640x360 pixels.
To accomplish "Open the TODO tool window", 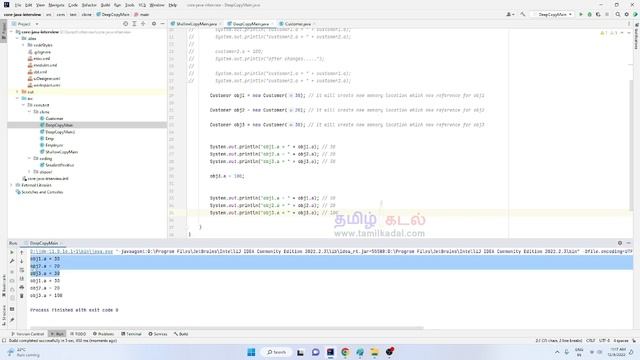I will click(x=78, y=334).
